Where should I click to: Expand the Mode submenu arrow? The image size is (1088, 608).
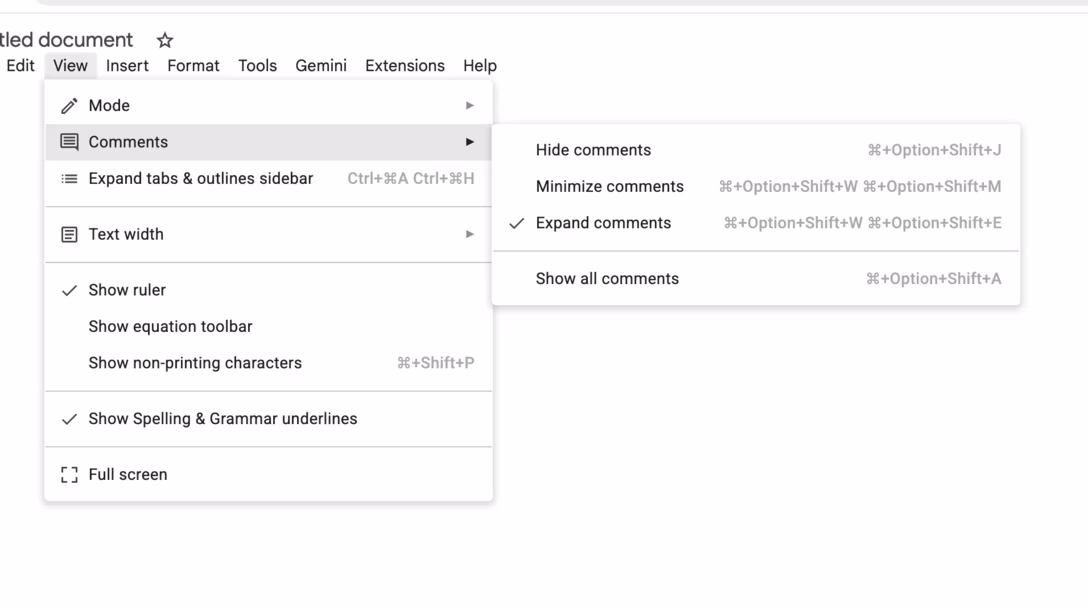click(470, 105)
